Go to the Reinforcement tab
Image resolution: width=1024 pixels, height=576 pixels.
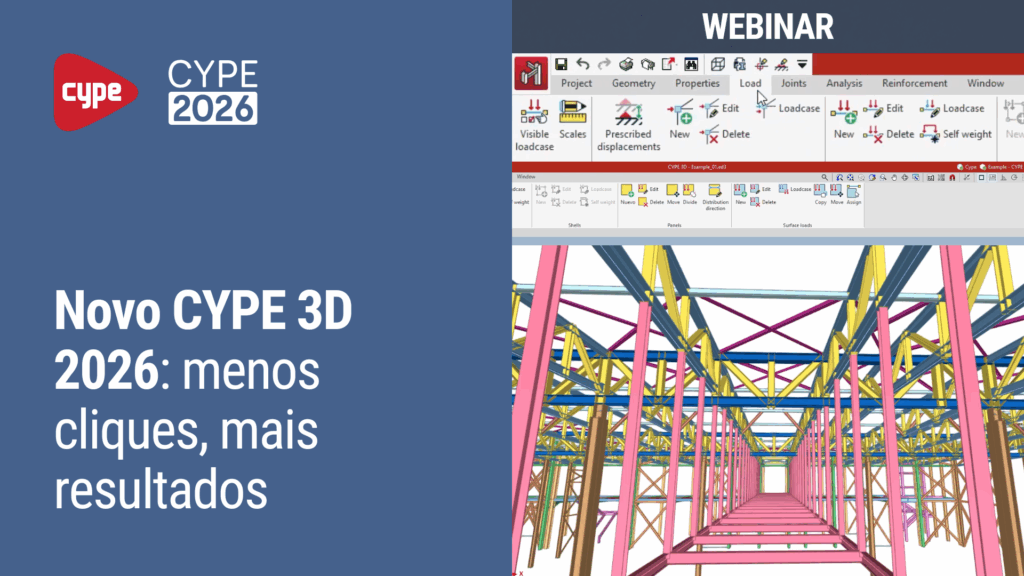914,84
